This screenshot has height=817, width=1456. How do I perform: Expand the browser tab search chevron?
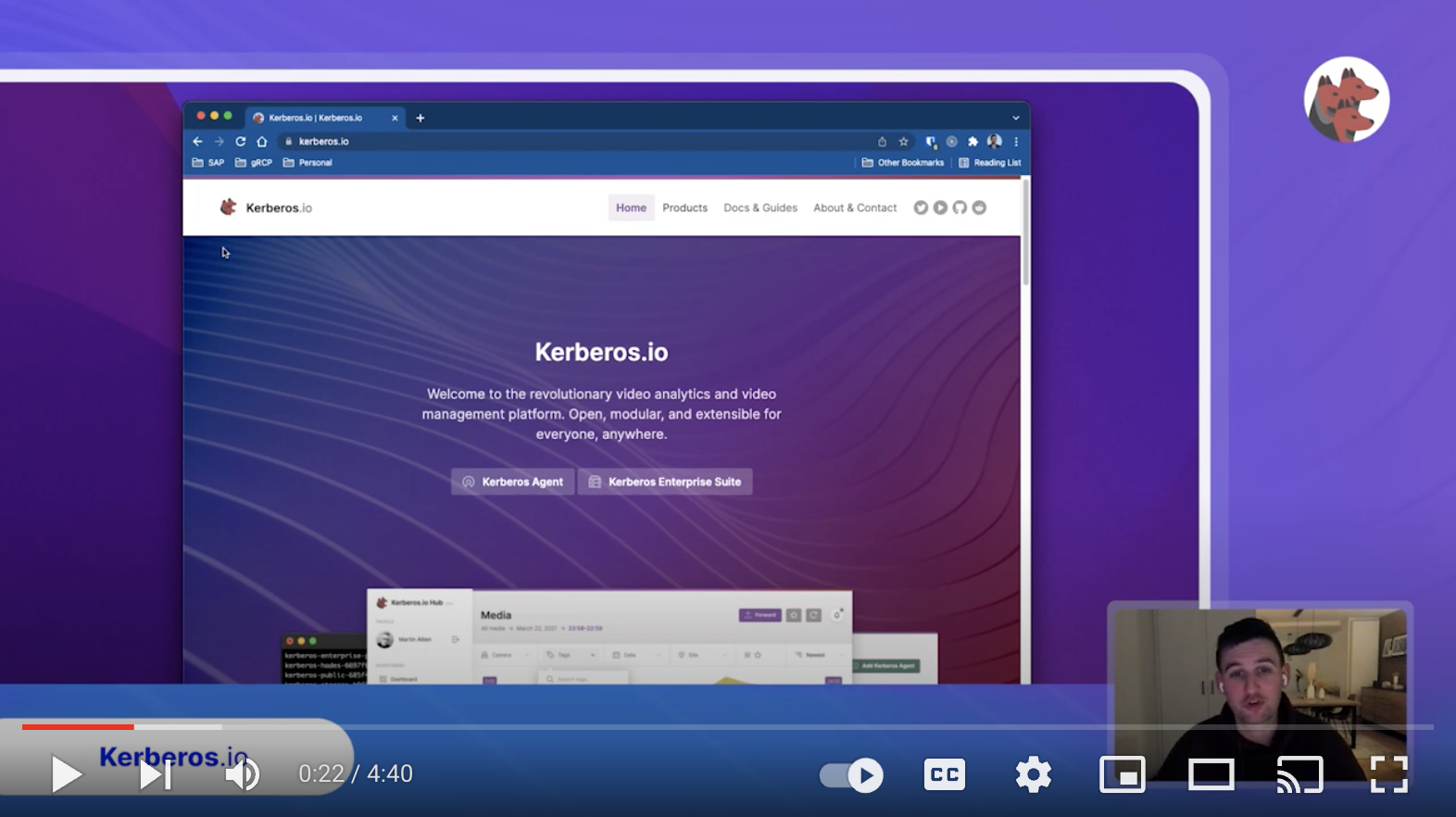(x=1015, y=119)
